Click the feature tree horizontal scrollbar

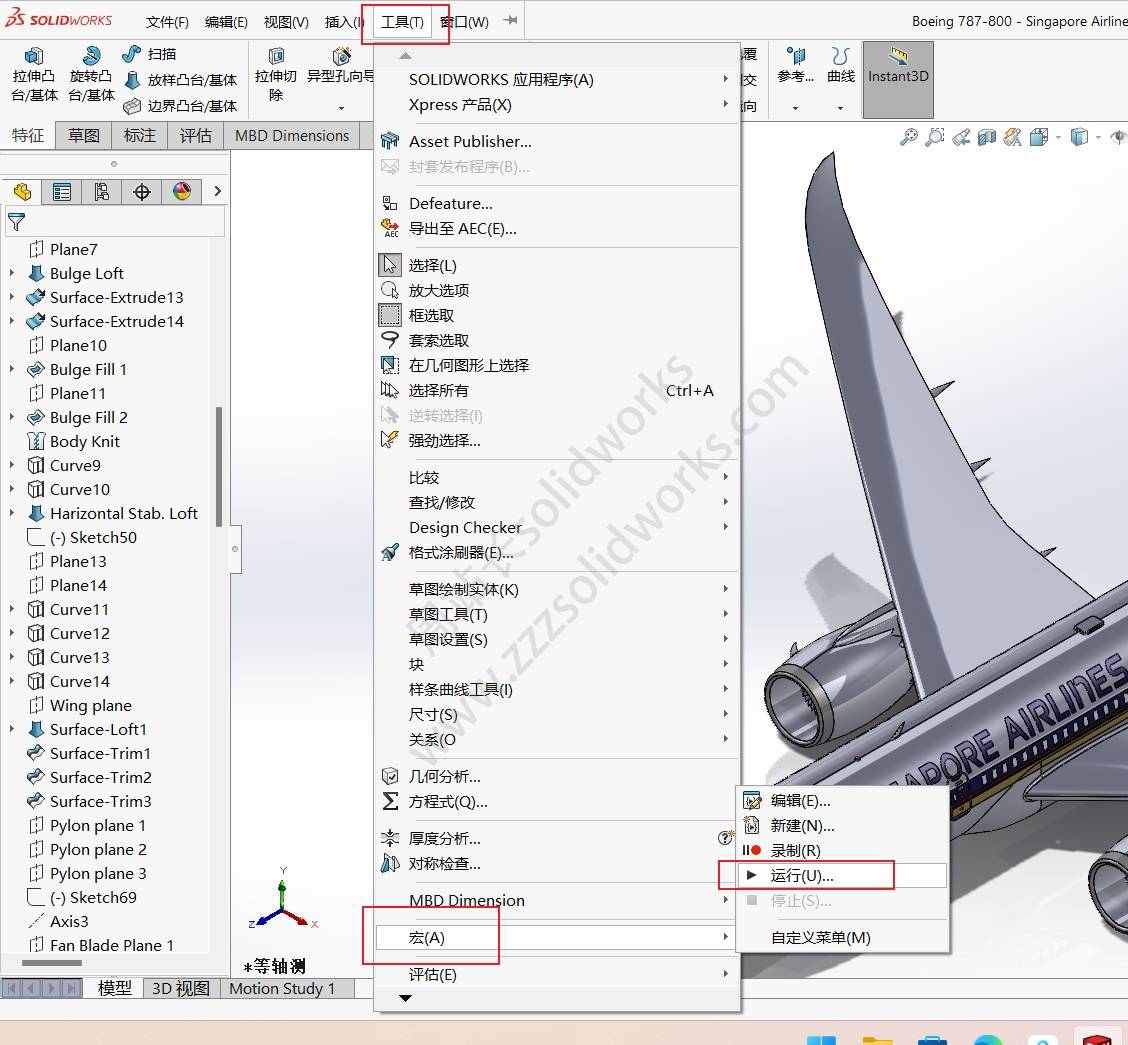tap(52, 963)
